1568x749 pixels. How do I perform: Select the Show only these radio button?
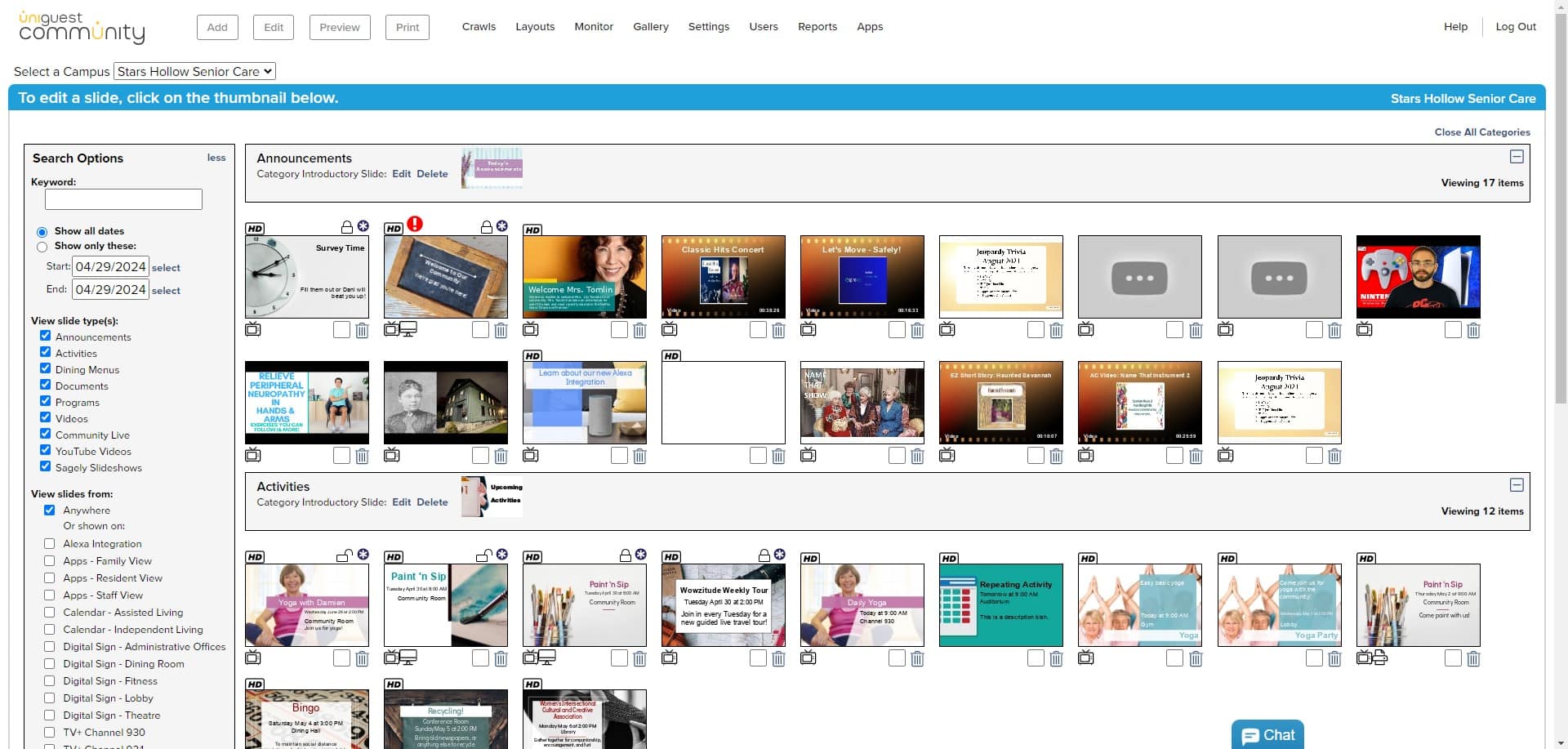click(42, 247)
